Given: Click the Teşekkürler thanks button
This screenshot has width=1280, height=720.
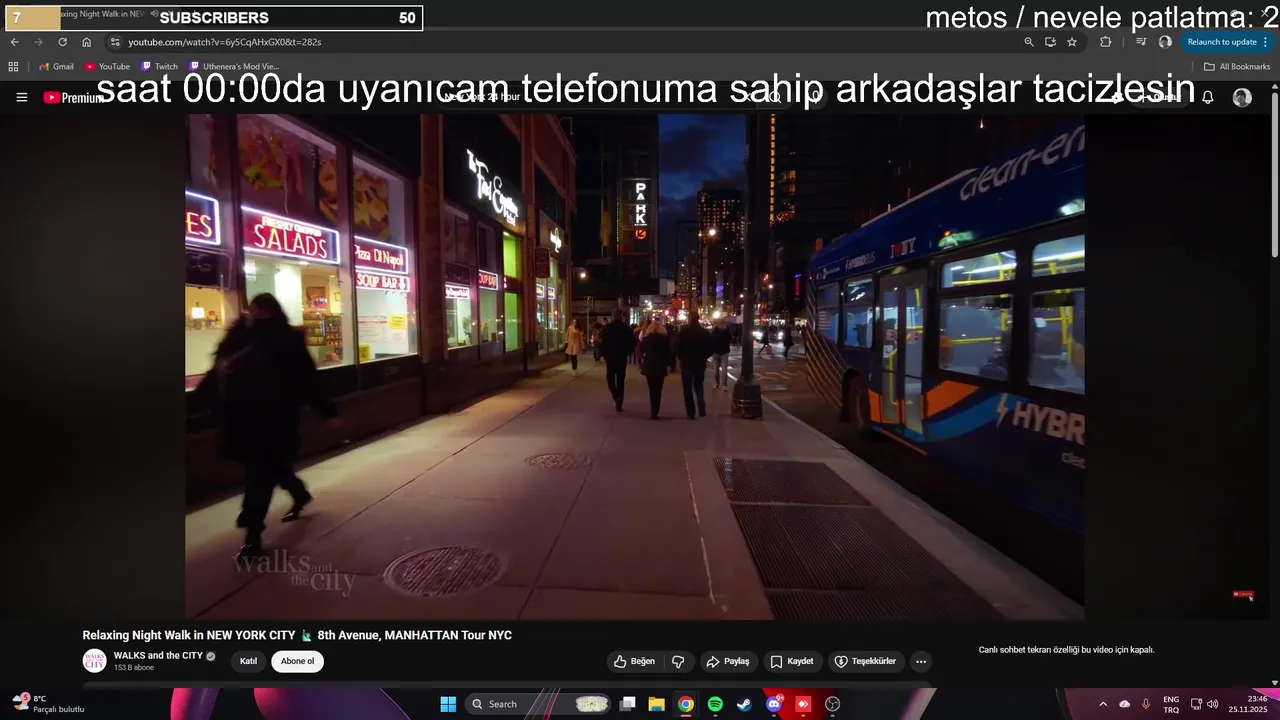Looking at the screenshot, I should click(866, 661).
